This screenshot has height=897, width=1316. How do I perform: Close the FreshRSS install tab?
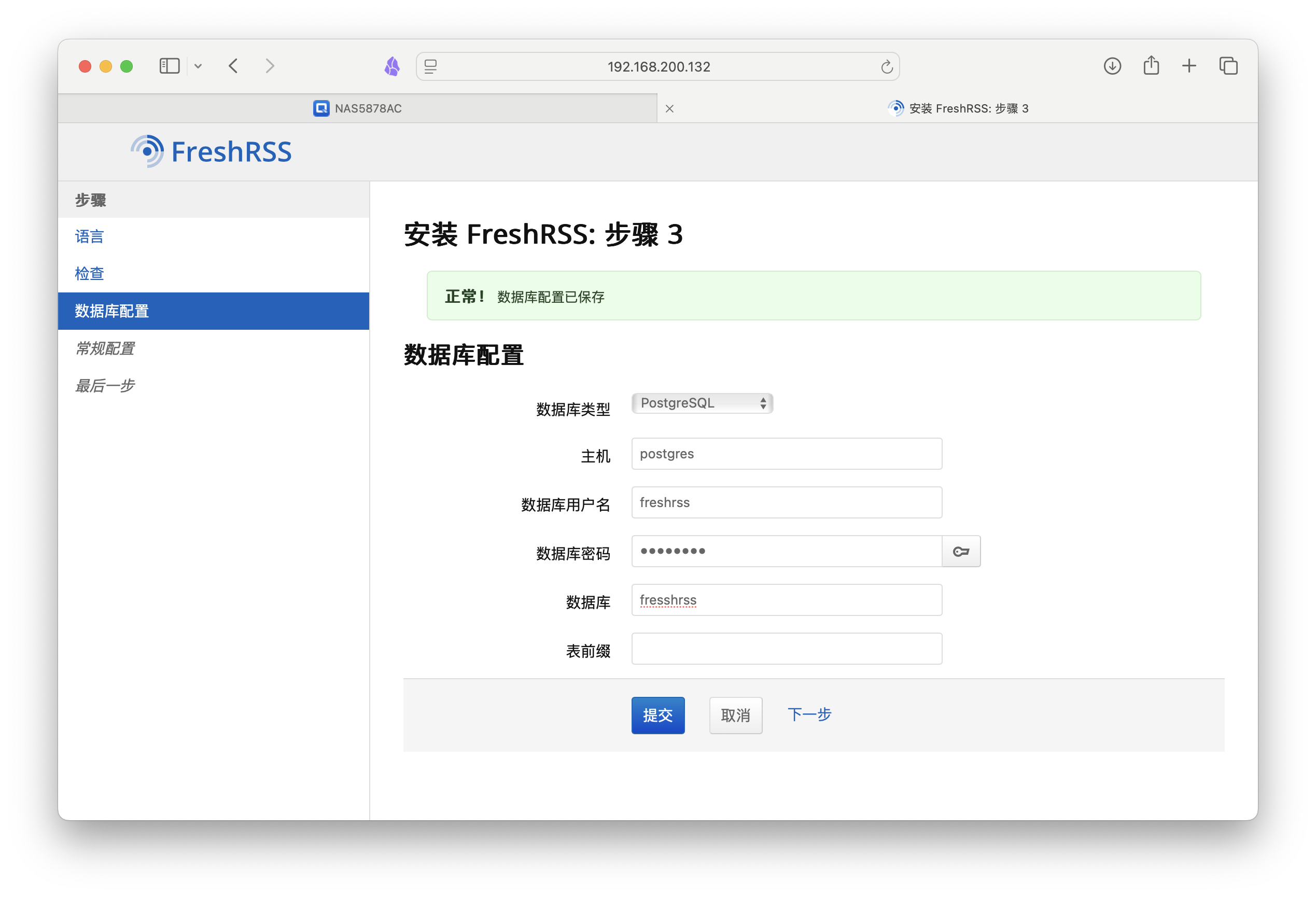[x=669, y=109]
